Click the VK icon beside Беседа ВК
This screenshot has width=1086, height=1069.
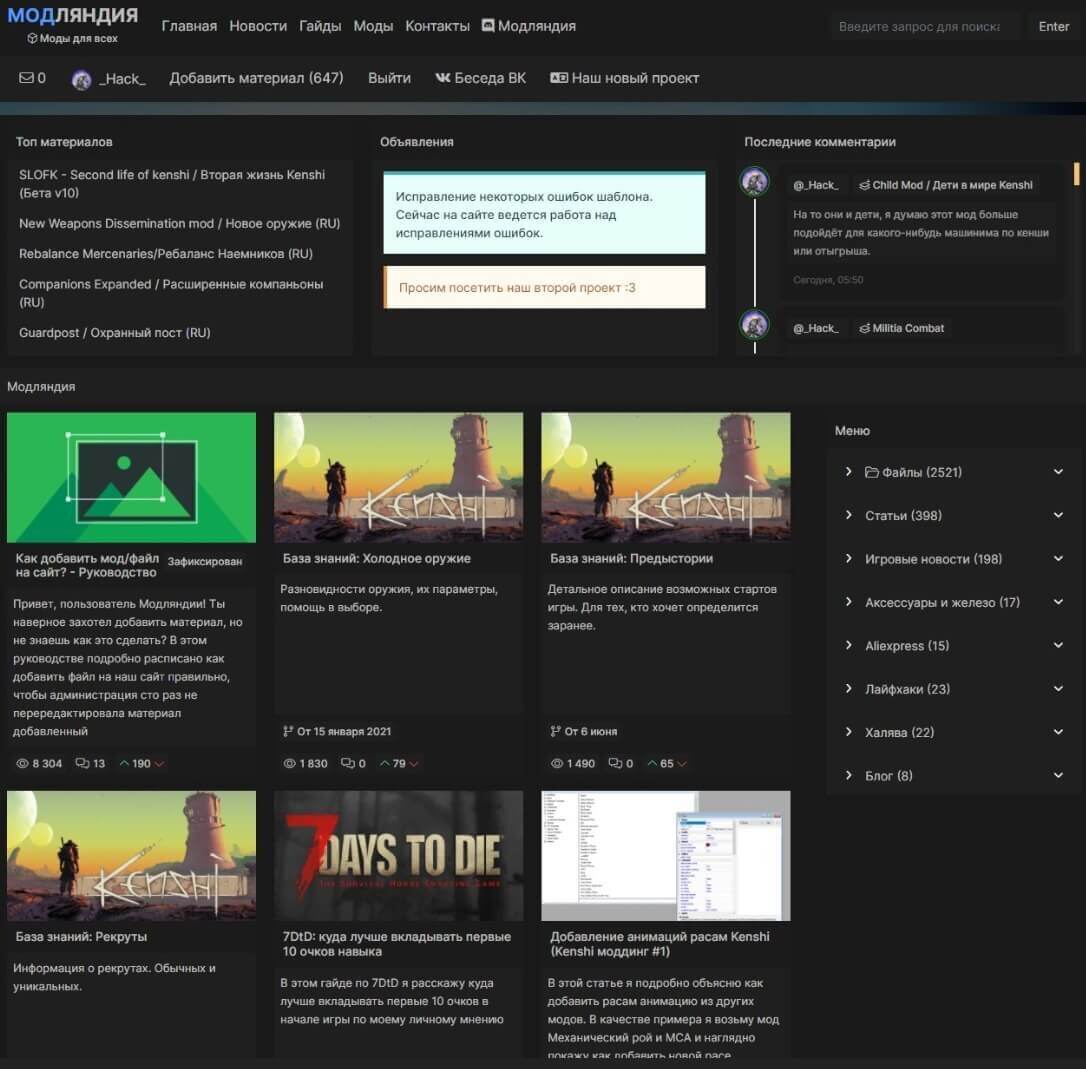coord(443,78)
